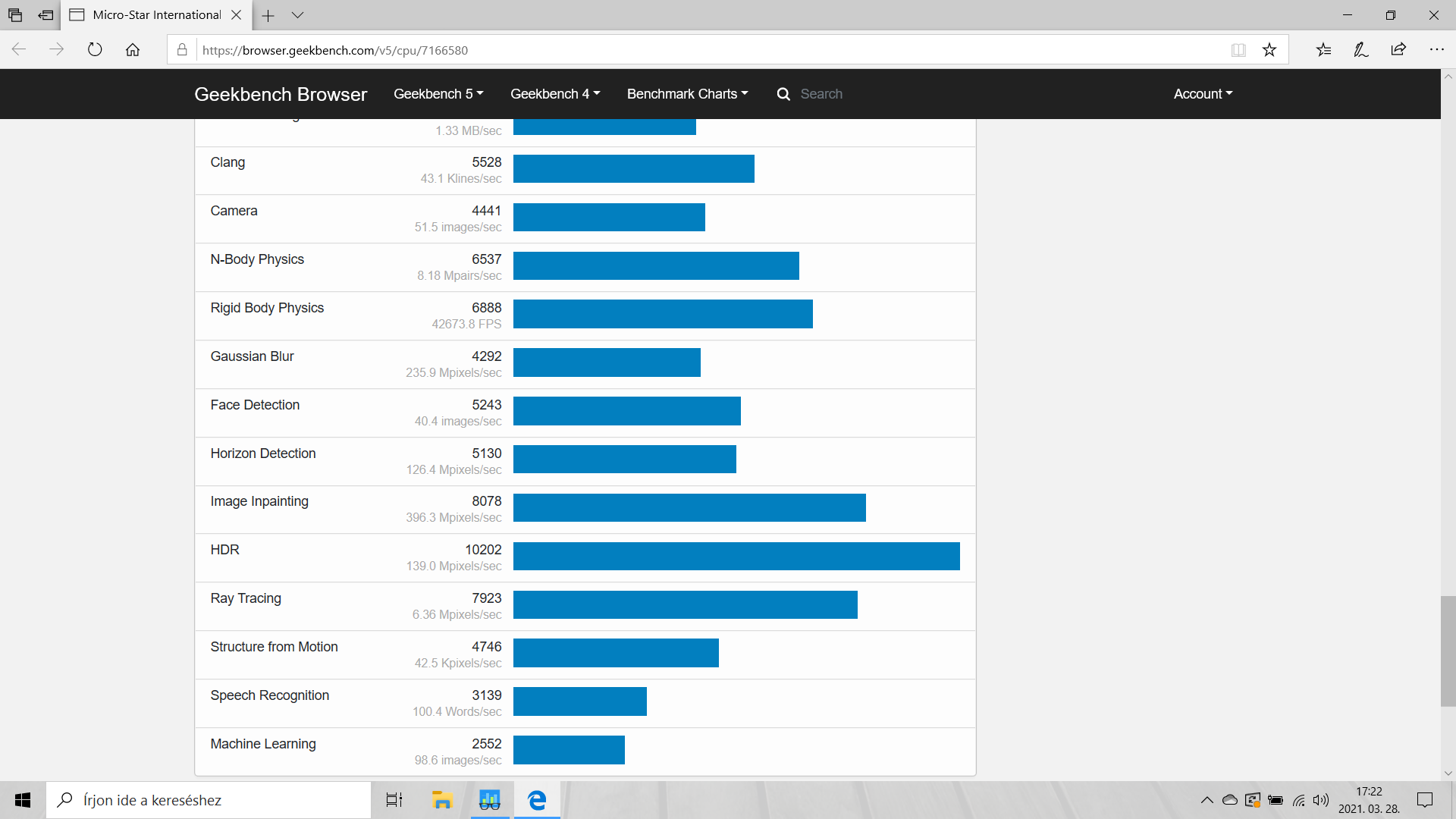Add page to favorites star icon
This screenshot has width=1456, height=819.
click(x=1269, y=50)
